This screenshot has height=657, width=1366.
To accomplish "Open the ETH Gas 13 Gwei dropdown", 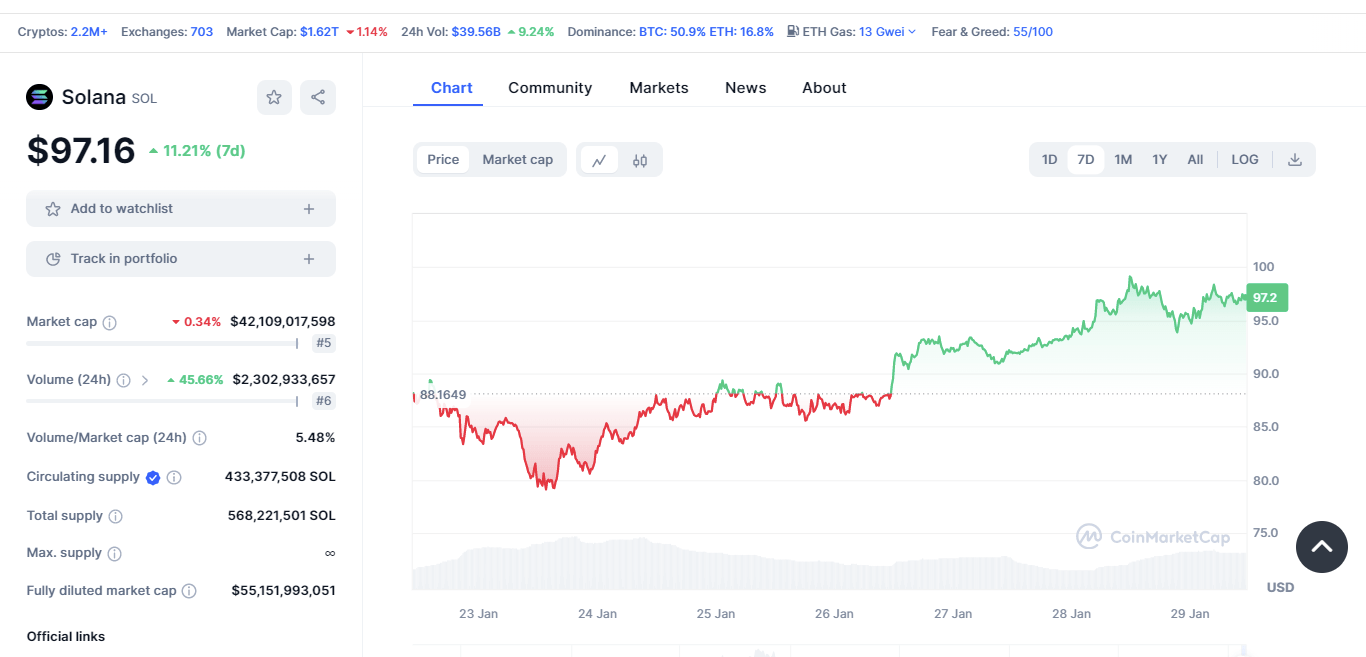I will tap(888, 32).
